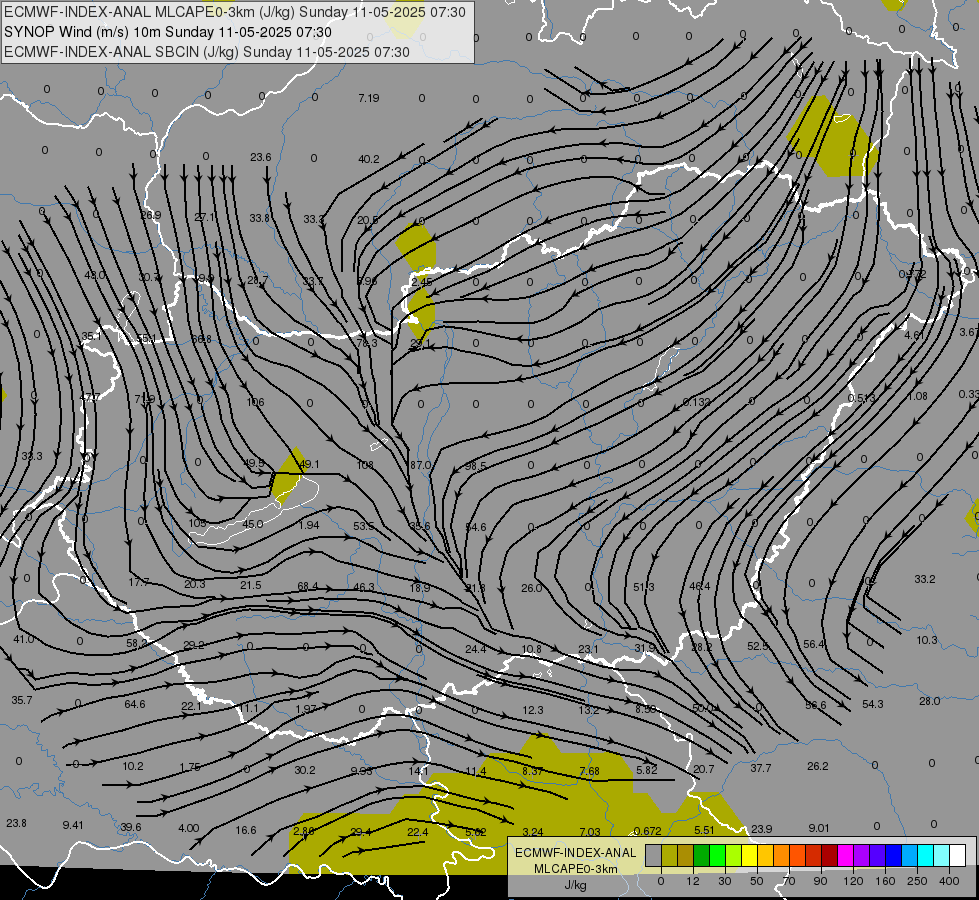Select the white legend swatch
The width and height of the screenshot is (979, 900).
coord(957,855)
